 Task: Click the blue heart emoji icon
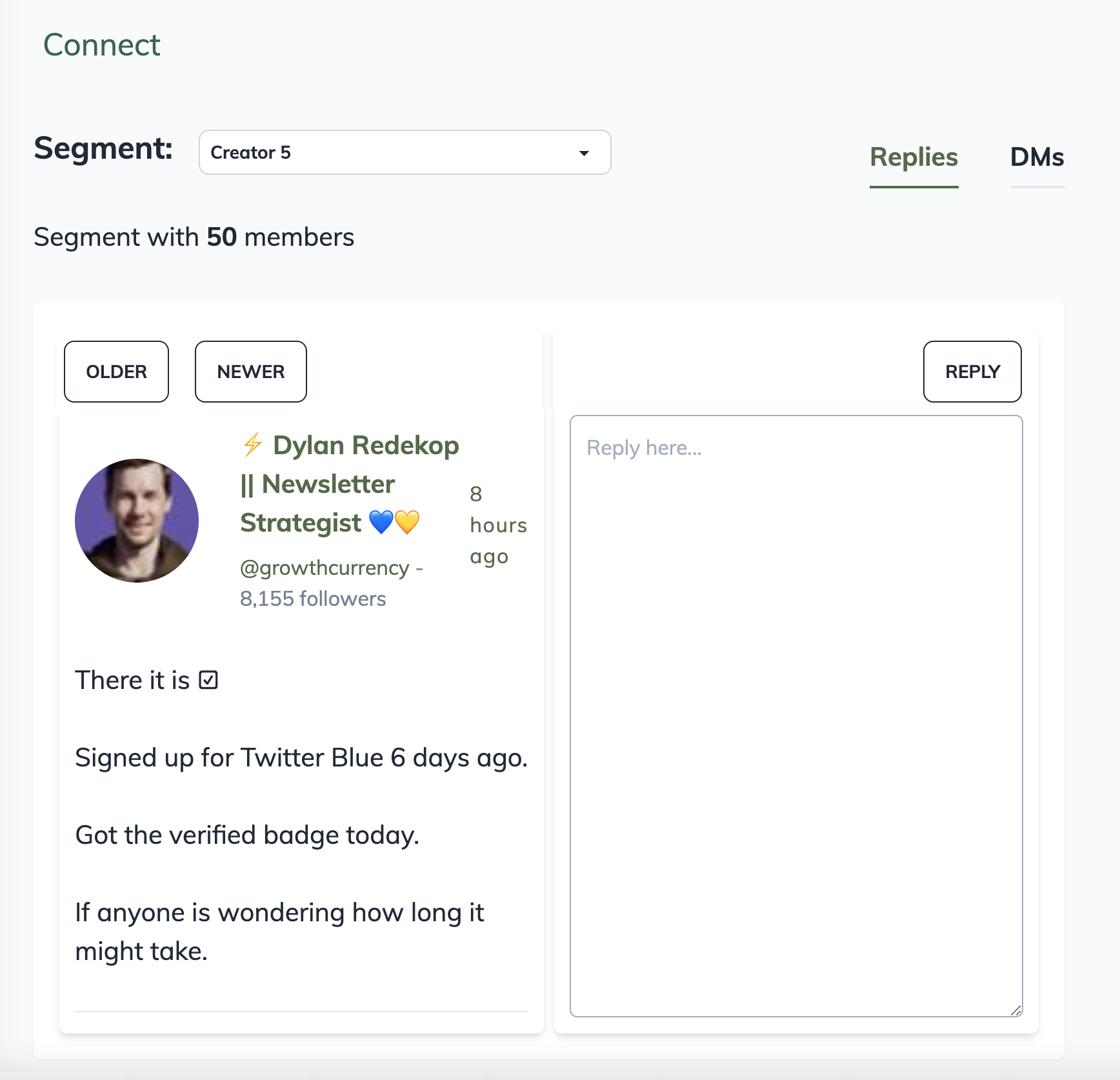(x=381, y=522)
